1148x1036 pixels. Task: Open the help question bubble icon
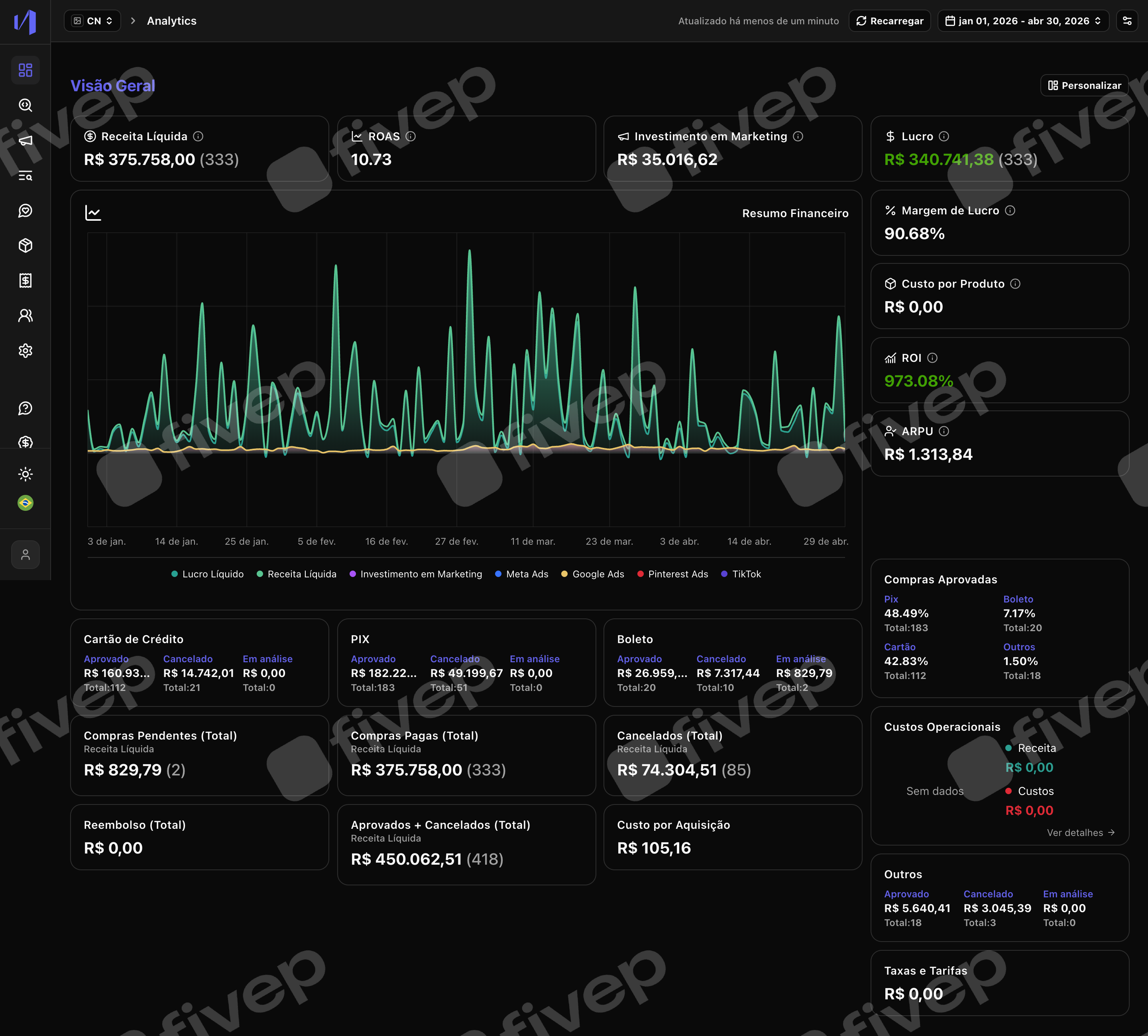[x=25, y=408]
